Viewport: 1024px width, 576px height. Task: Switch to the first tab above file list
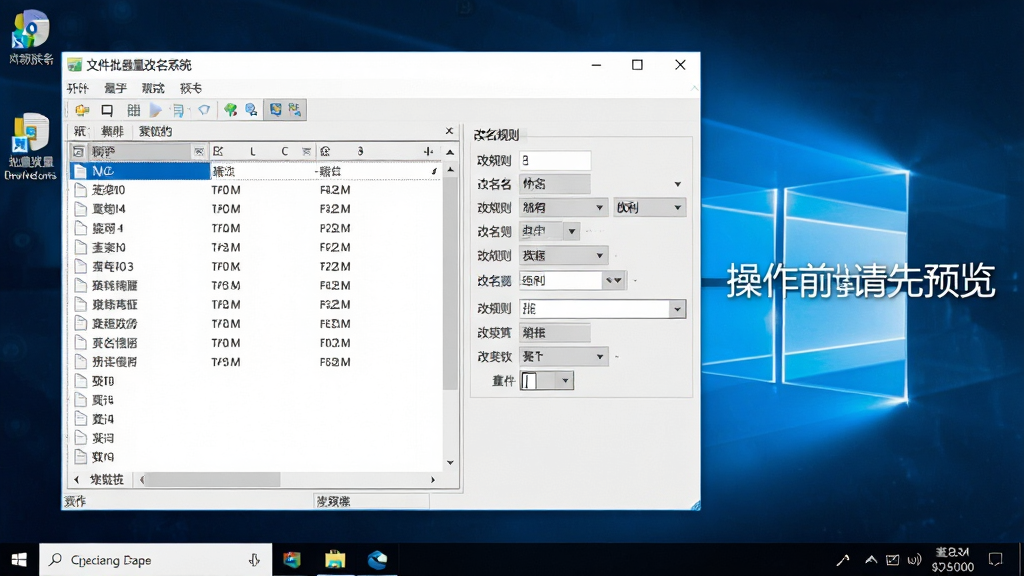80,131
